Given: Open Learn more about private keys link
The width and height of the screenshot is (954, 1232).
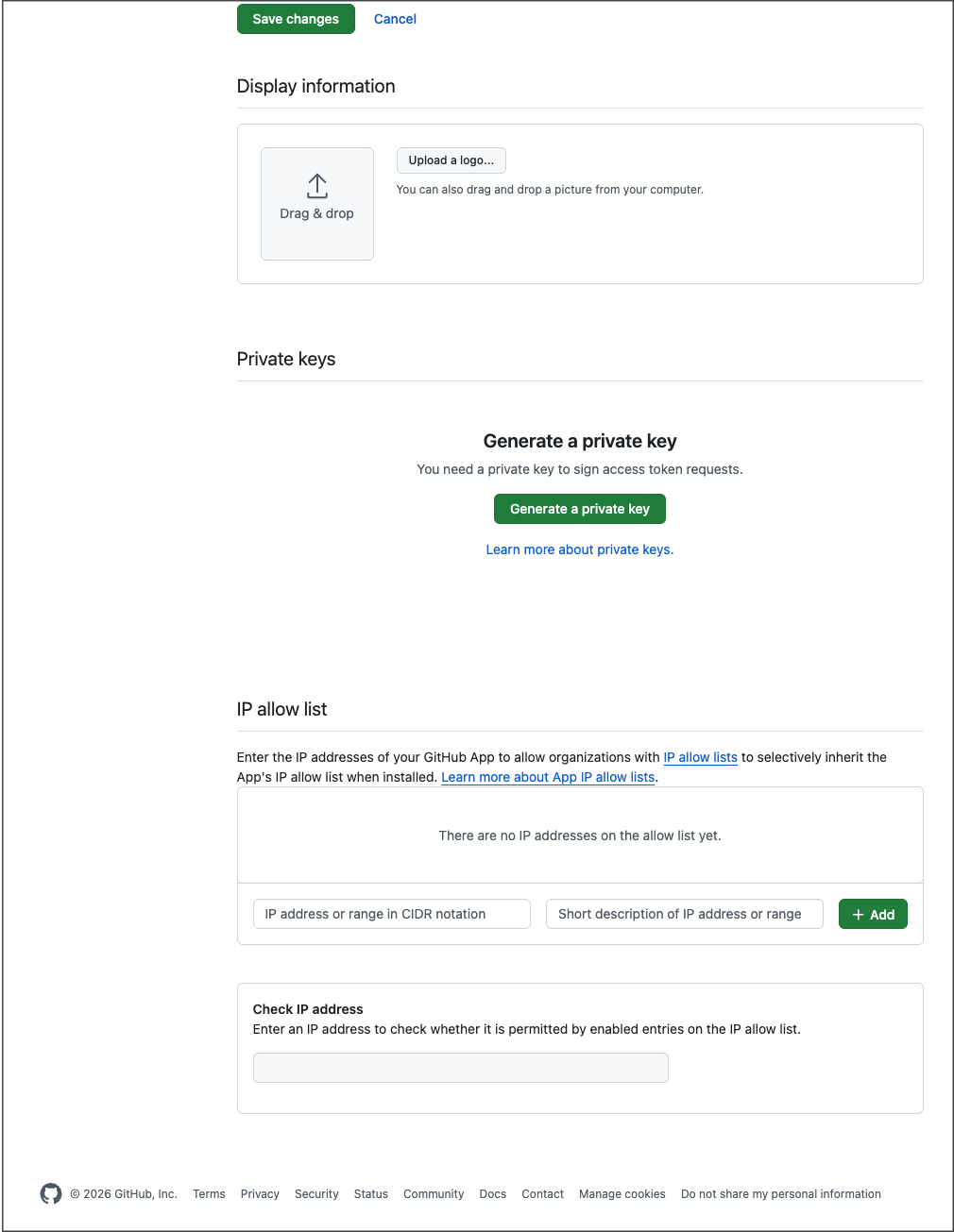Looking at the screenshot, I should (x=580, y=549).
